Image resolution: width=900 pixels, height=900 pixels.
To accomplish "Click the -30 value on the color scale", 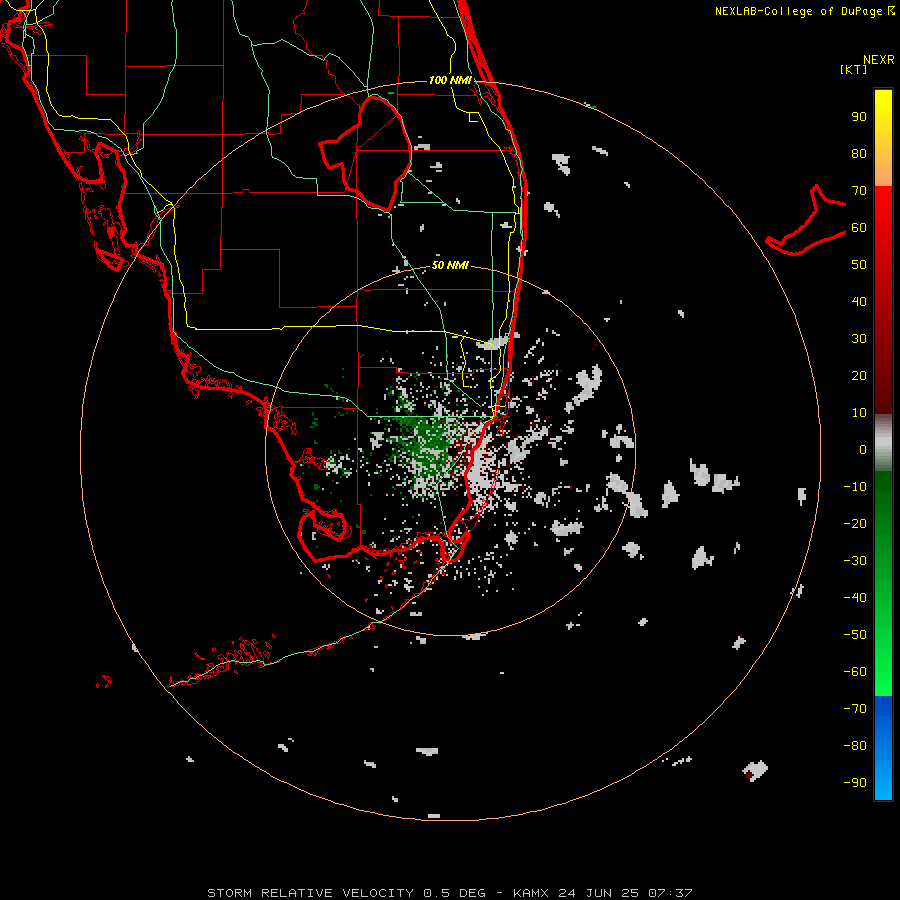I will tap(855, 561).
